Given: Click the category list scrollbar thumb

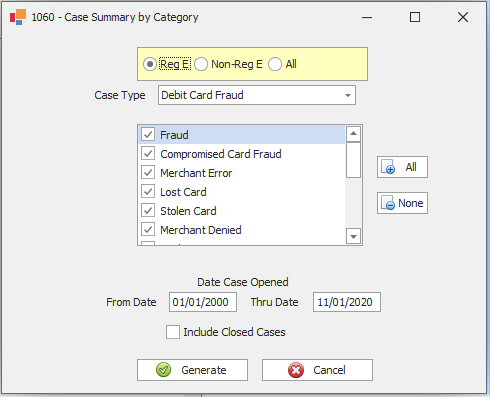Looking at the screenshot, I should 353,160.
